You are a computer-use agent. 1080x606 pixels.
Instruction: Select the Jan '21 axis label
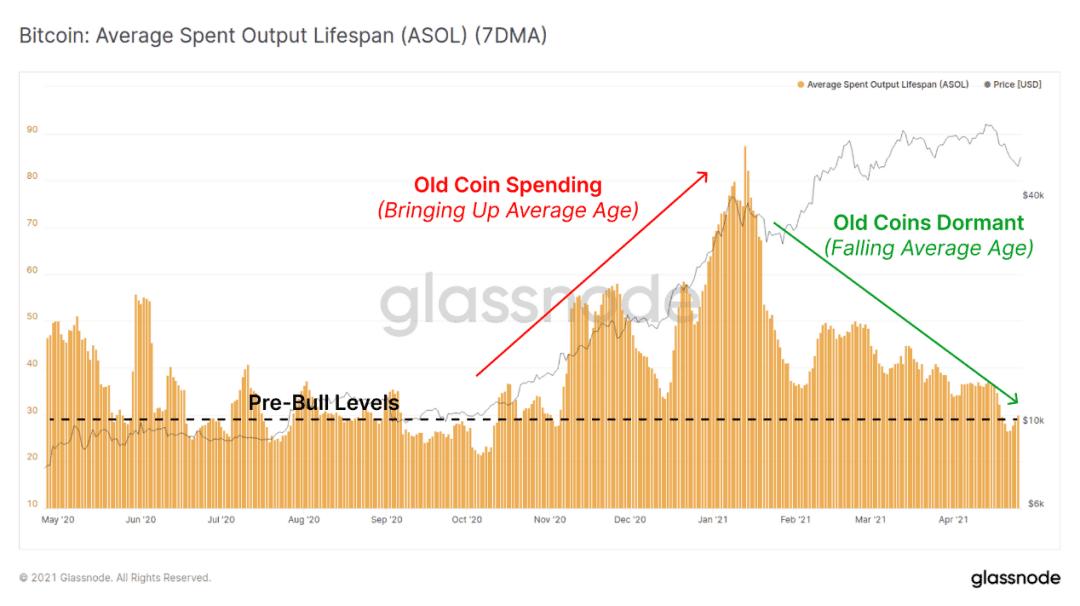point(712,519)
